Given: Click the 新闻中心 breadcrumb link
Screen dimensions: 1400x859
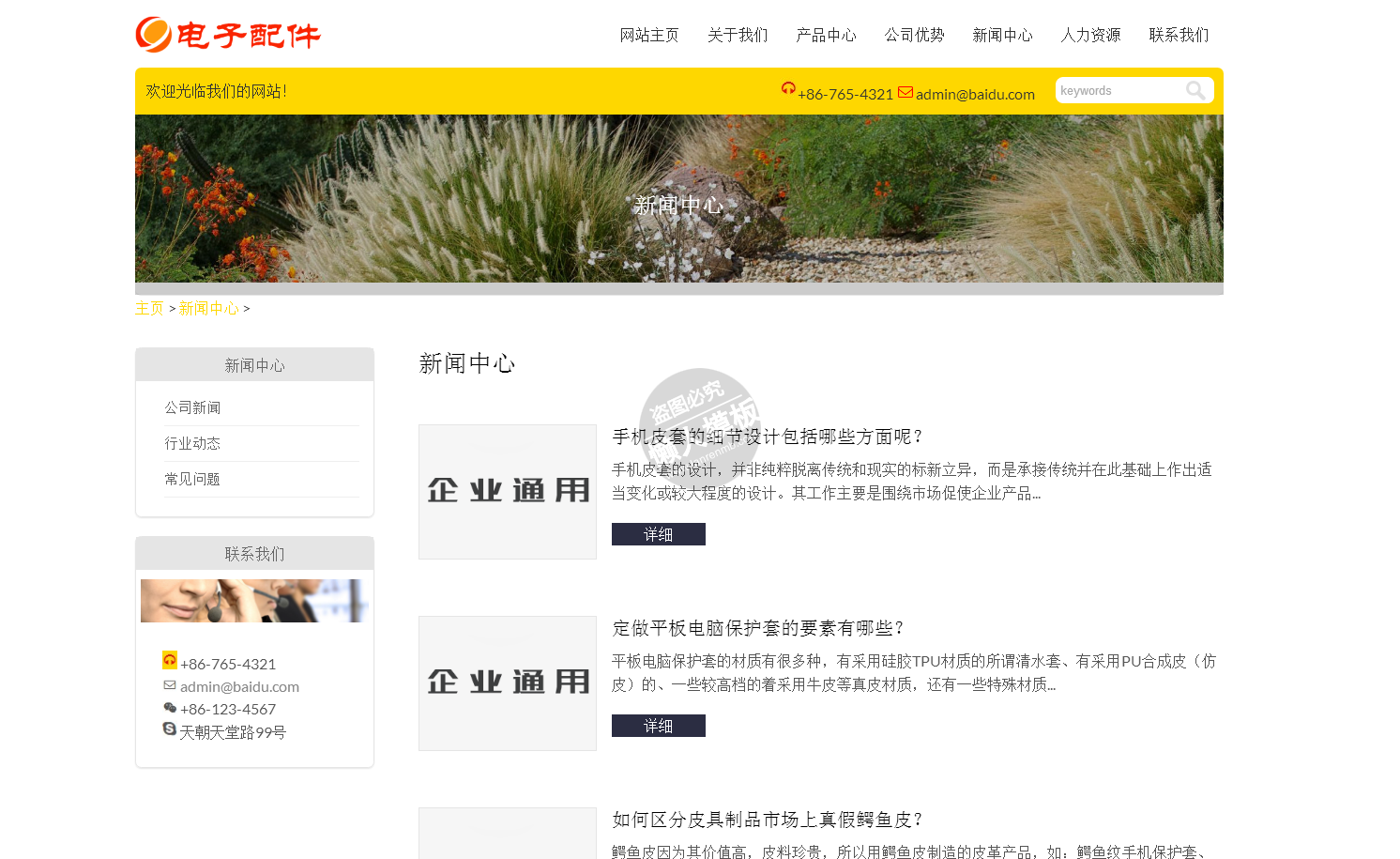Looking at the screenshot, I should pos(208,308).
